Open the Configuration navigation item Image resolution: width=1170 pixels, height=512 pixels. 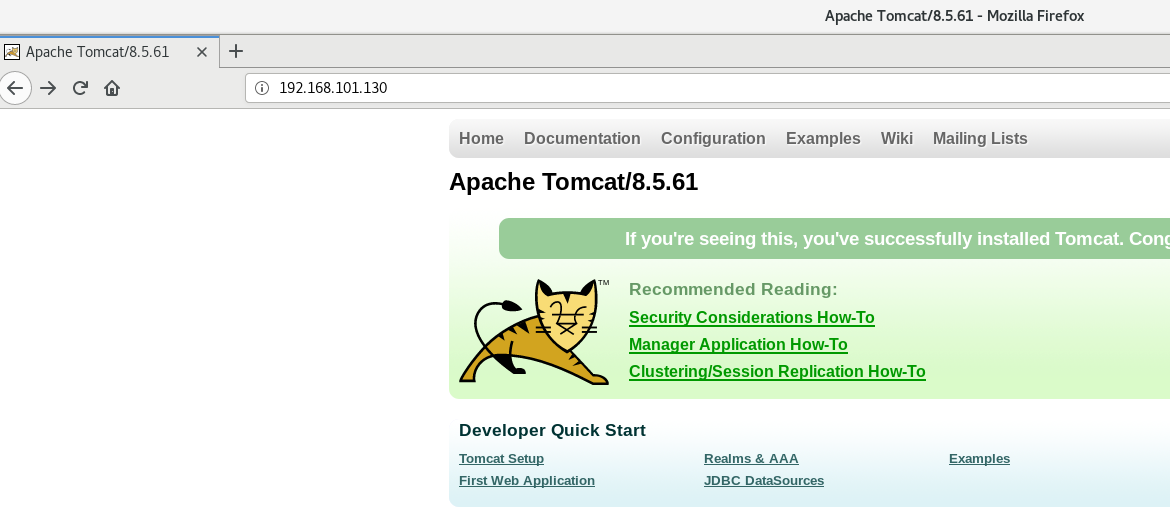pos(713,139)
